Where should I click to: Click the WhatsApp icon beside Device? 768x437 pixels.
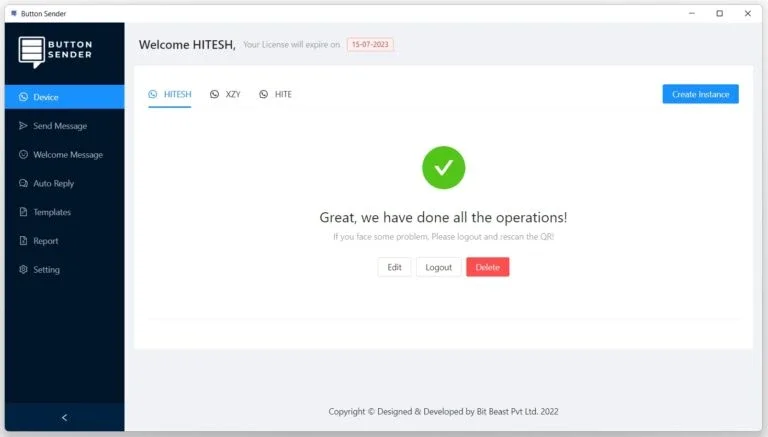coord(23,97)
